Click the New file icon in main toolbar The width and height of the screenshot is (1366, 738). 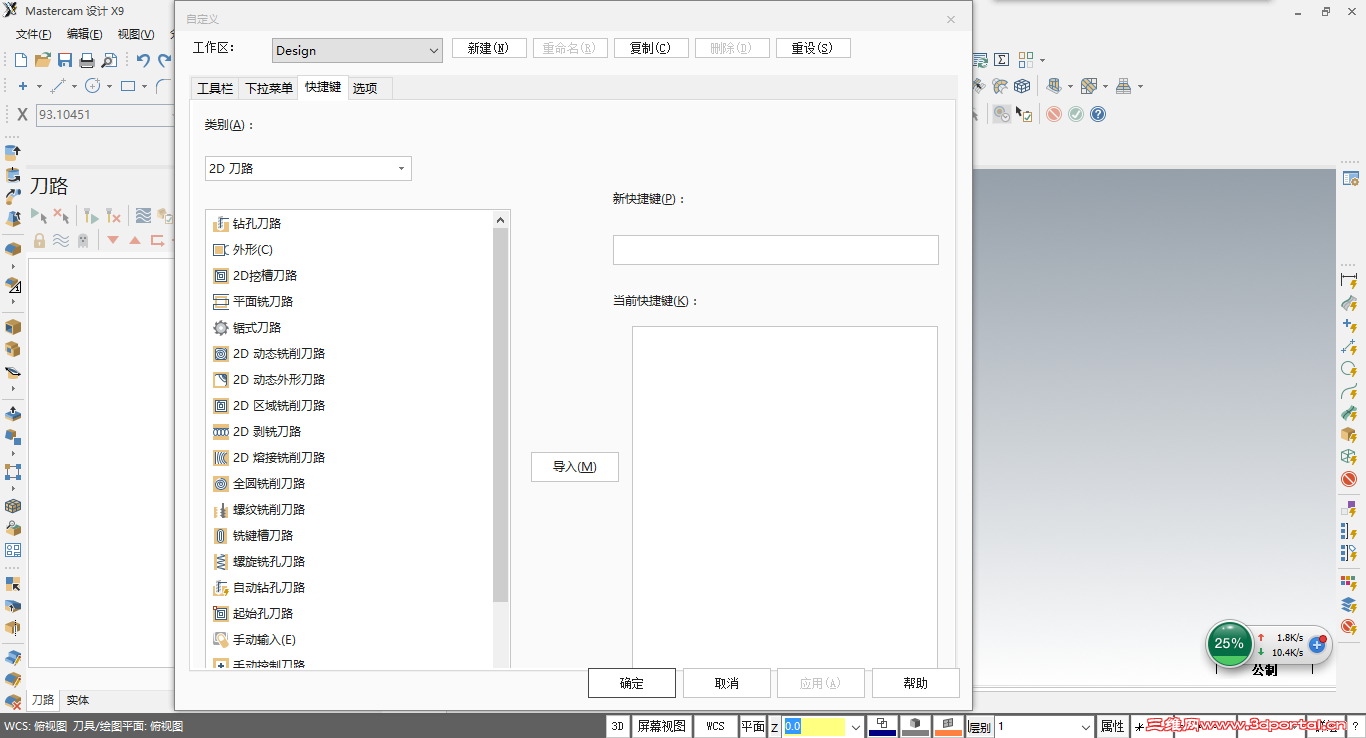tap(20, 60)
